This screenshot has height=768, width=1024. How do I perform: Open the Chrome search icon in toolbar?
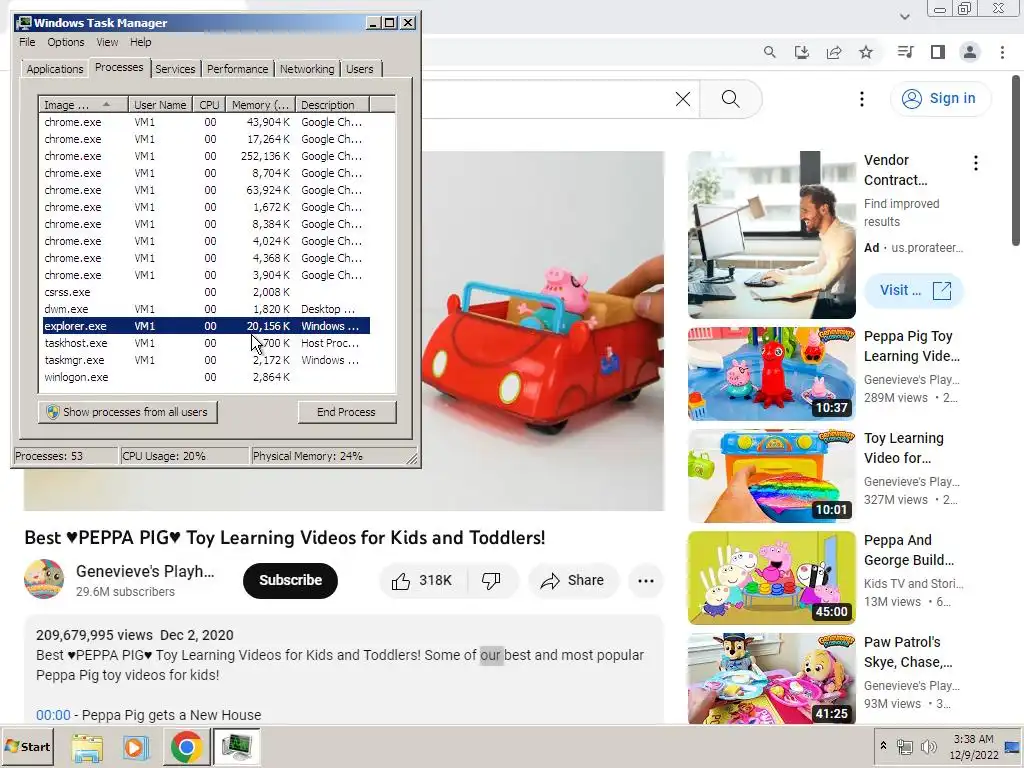tap(769, 52)
